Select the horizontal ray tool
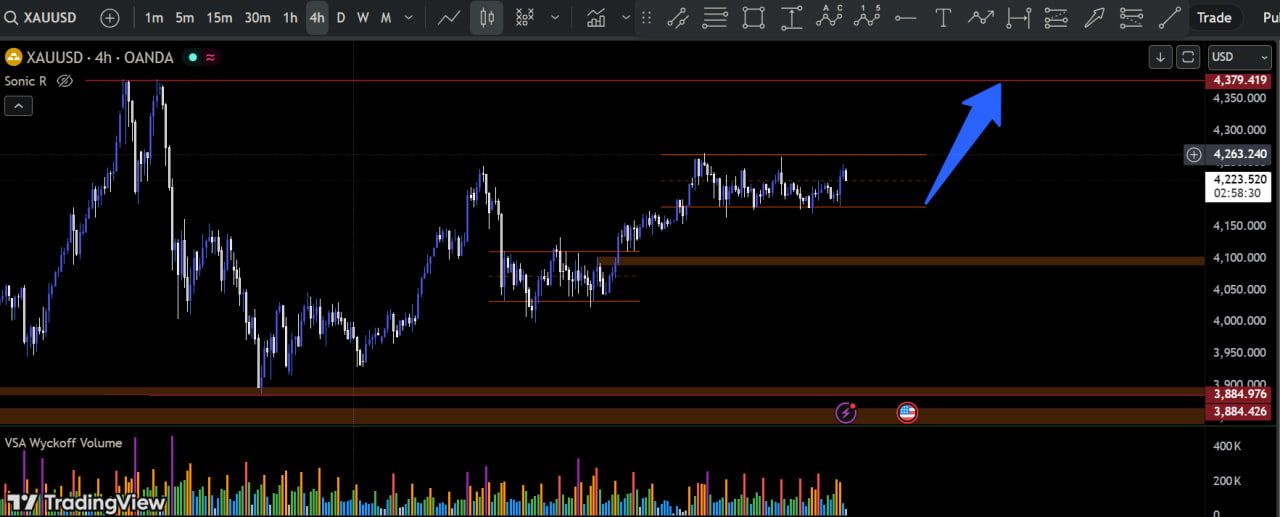 (905, 17)
